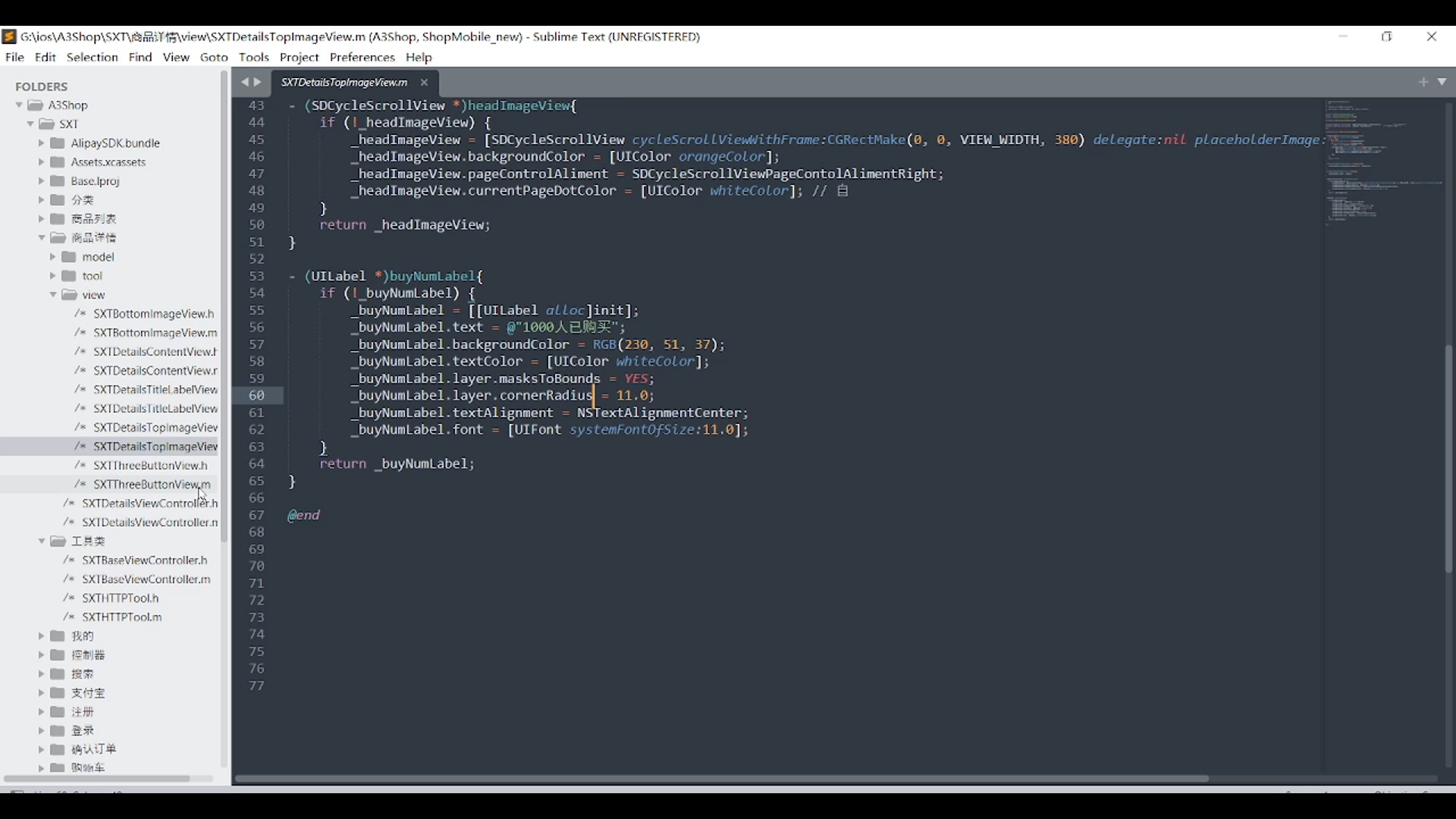Click the editor vertical scrollbar thumb
Screen dimensions: 1456x819
(1448, 459)
